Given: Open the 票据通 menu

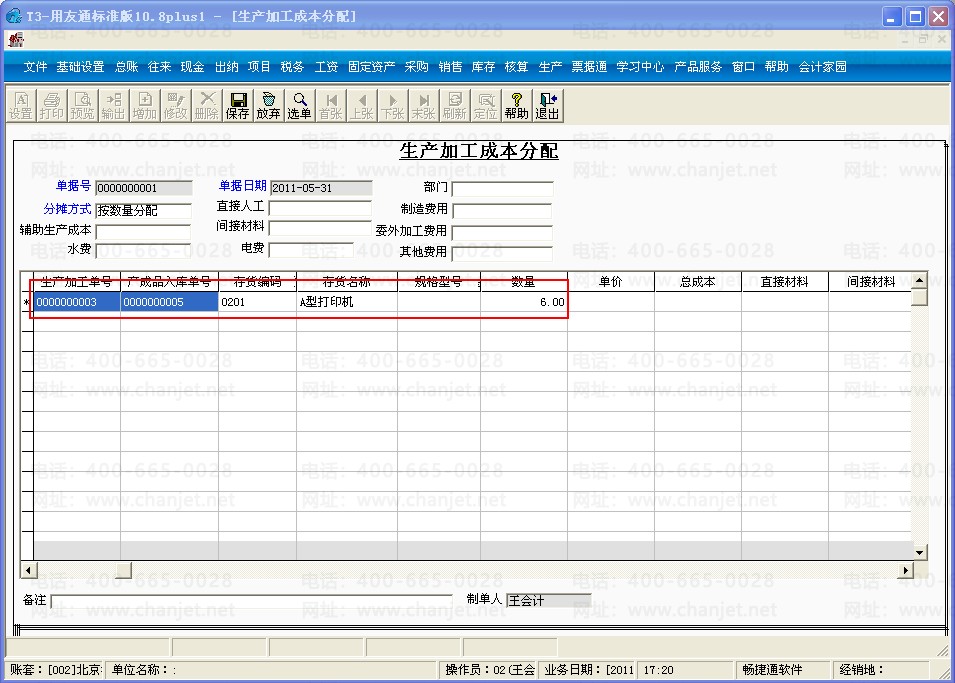Looking at the screenshot, I should click(589, 66).
